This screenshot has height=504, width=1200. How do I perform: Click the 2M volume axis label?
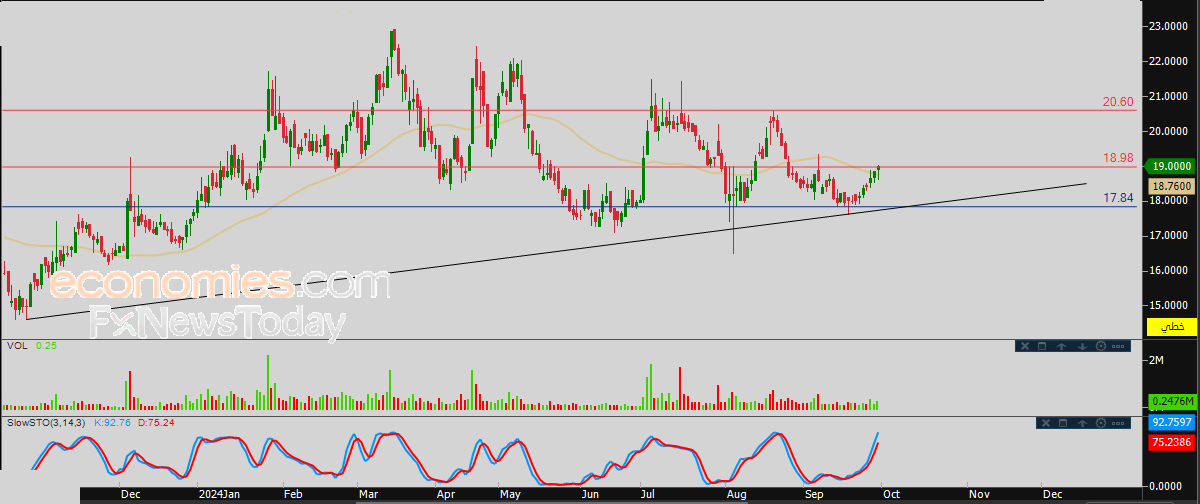[1158, 360]
